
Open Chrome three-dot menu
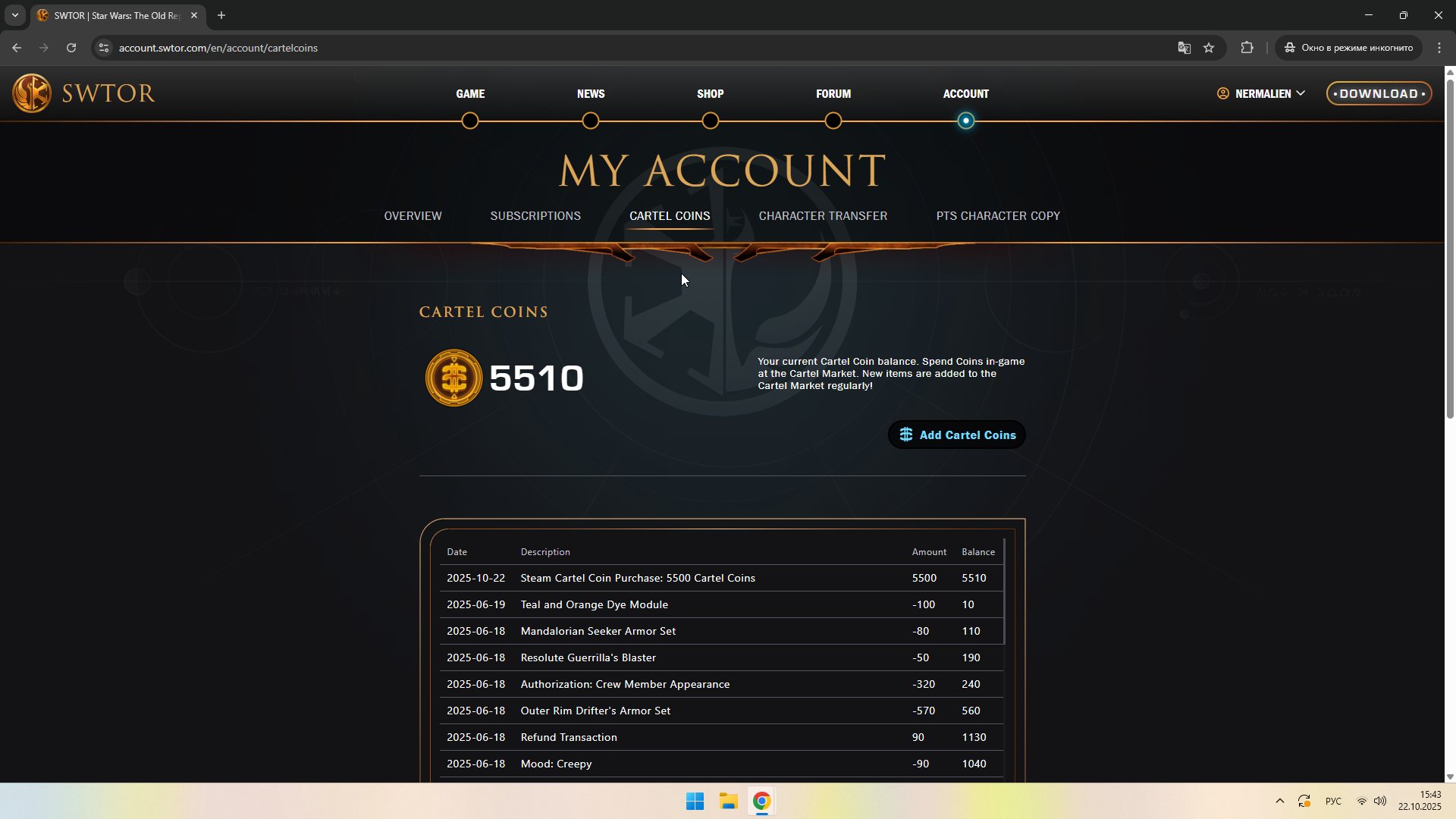[x=1439, y=48]
